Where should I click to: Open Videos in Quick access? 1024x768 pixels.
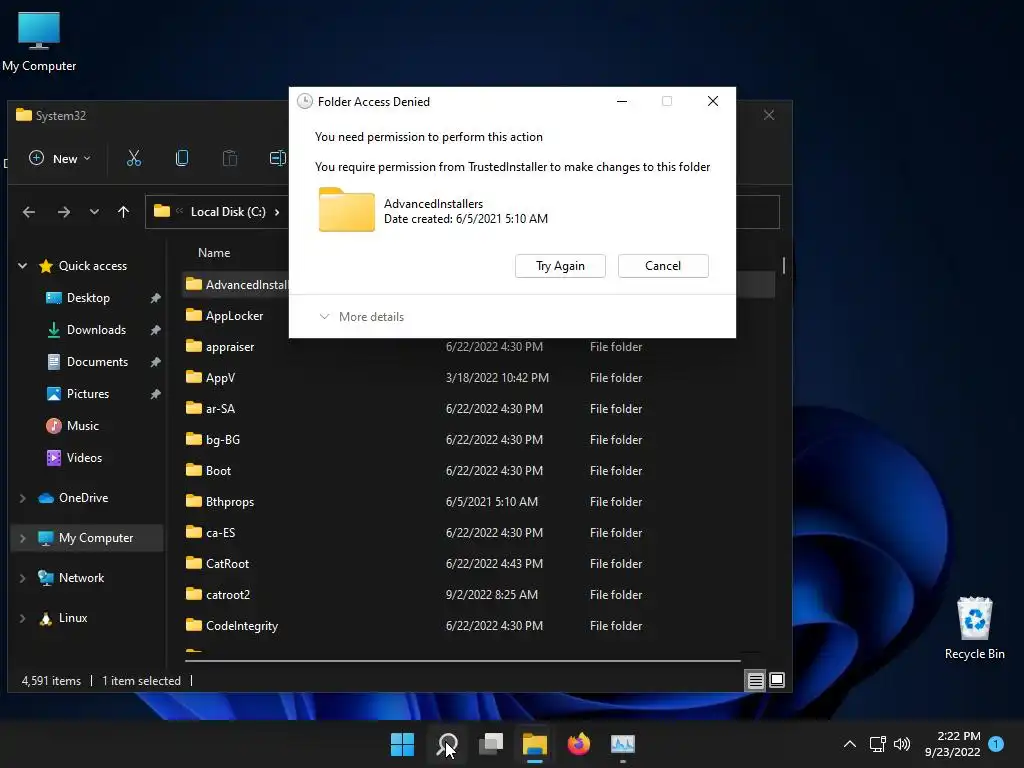(84, 458)
